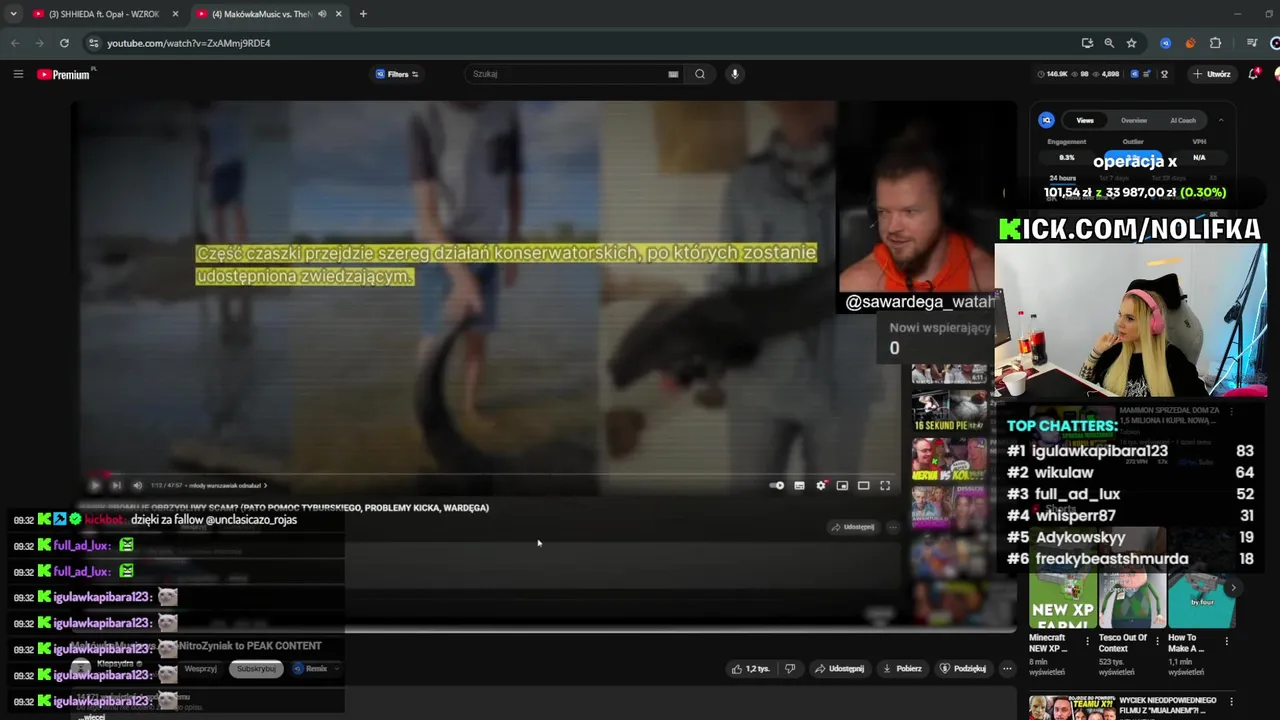The width and height of the screenshot is (1280, 720).
Task: Open a new browser tab
Action: tap(363, 14)
